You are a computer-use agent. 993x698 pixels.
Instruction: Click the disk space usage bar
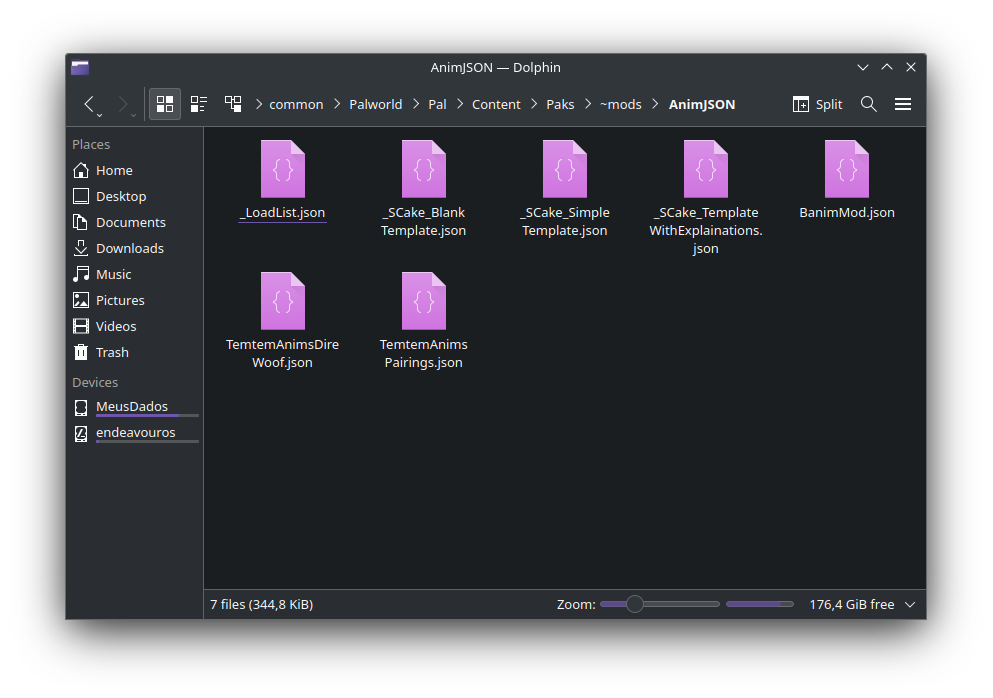click(x=759, y=604)
